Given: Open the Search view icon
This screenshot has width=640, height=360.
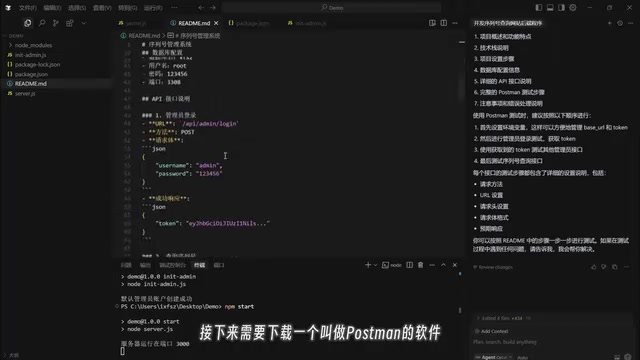Looking at the screenshot, I should coord(42,23).
